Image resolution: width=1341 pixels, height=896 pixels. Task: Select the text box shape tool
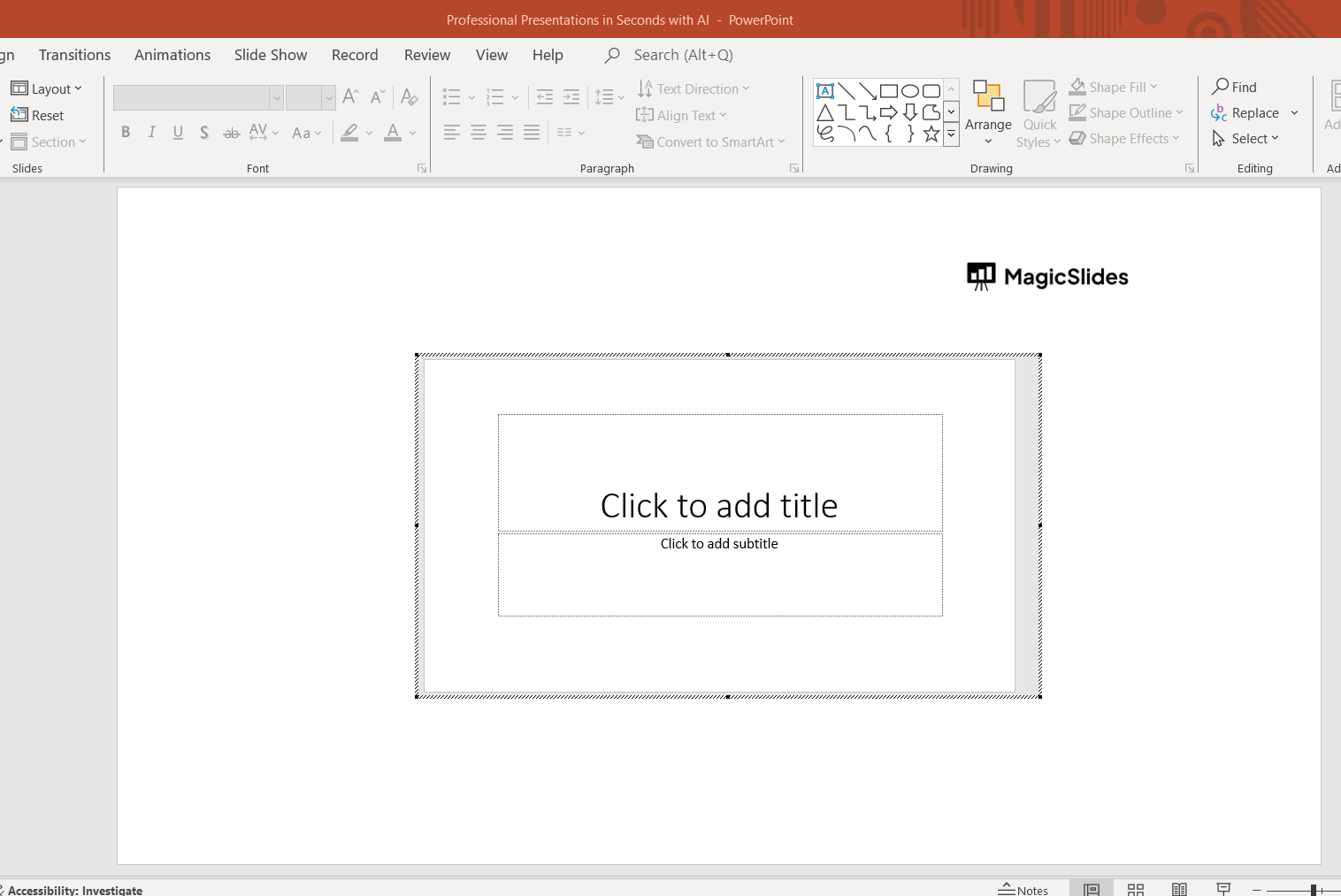tap(825, 91)
